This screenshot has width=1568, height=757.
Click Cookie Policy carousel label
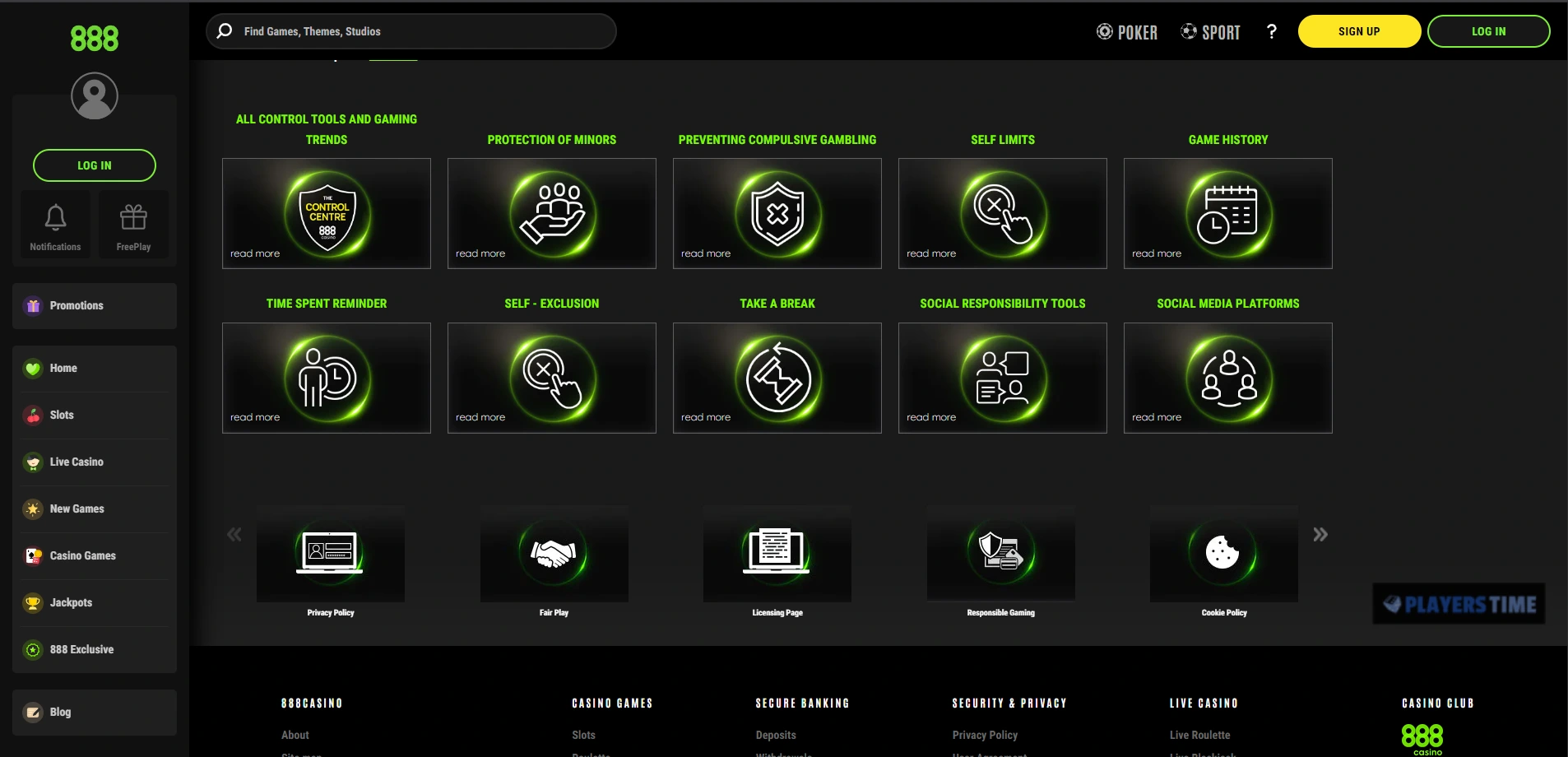tap(1224, 613)
